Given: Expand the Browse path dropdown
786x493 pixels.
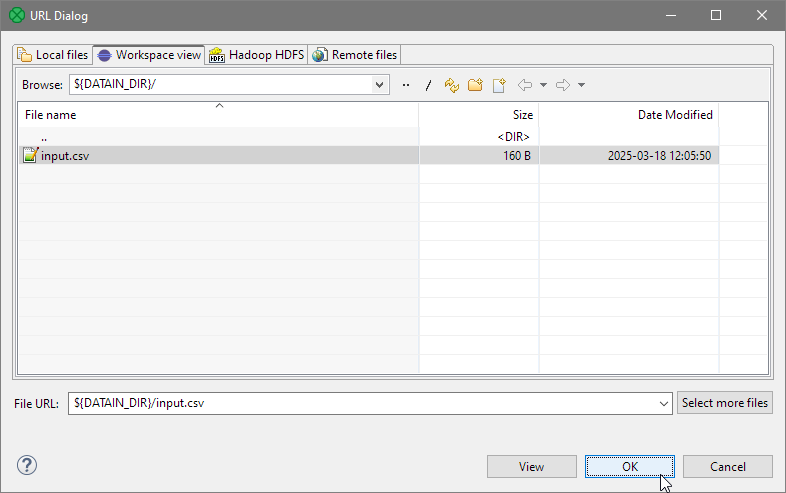Looking at the screenshot, I should pos(379,85).
